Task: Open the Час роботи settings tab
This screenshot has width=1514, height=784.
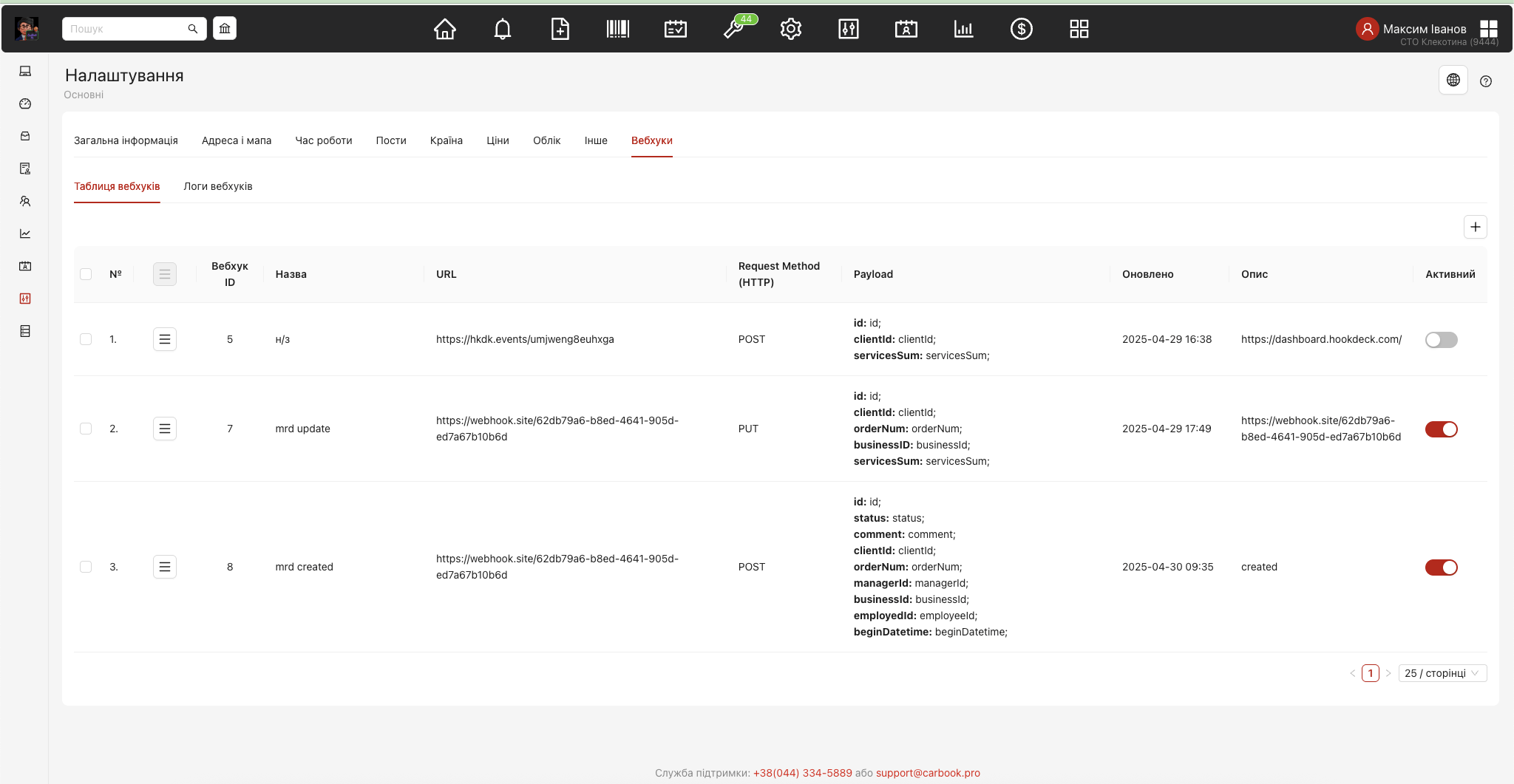Action: [x=324, y=140]
